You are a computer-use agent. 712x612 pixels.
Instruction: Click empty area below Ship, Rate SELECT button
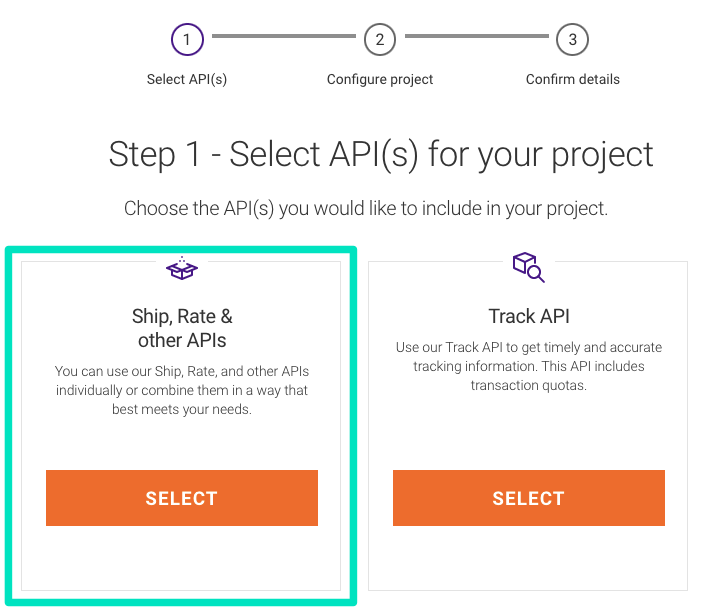click(182, 558)
